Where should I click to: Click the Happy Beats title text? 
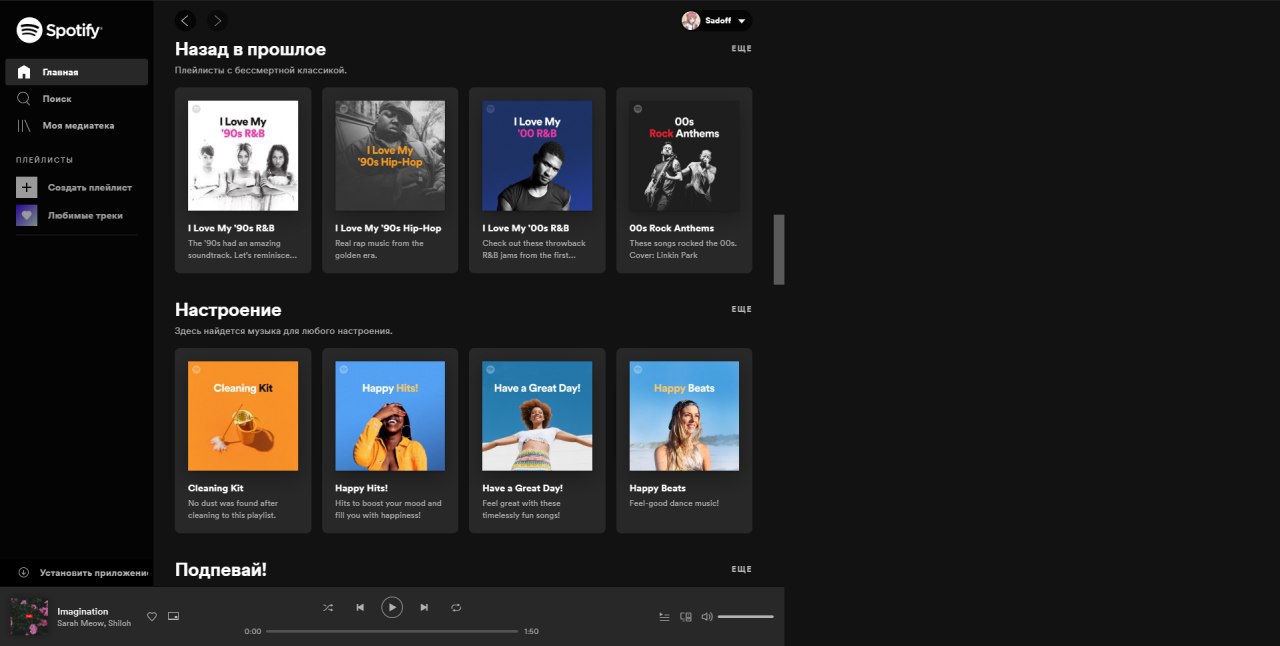658,488
